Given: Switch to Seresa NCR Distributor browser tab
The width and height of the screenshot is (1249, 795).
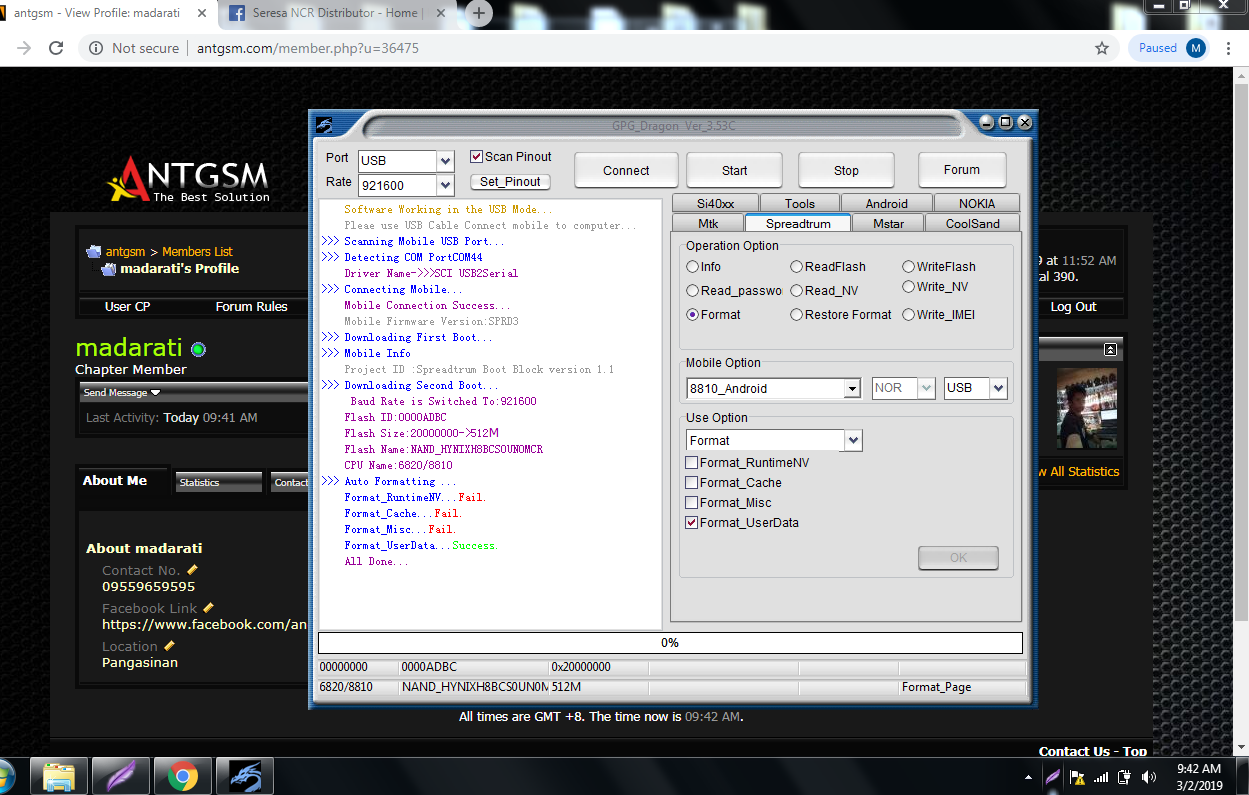Looking at the screenshot, I should (x=339, y=13).
